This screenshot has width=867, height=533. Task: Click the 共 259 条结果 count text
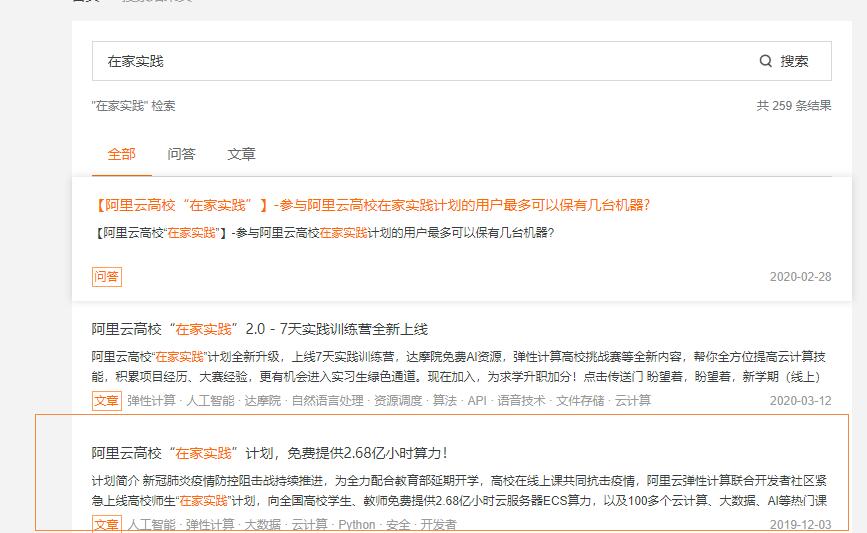click(793, 106)
